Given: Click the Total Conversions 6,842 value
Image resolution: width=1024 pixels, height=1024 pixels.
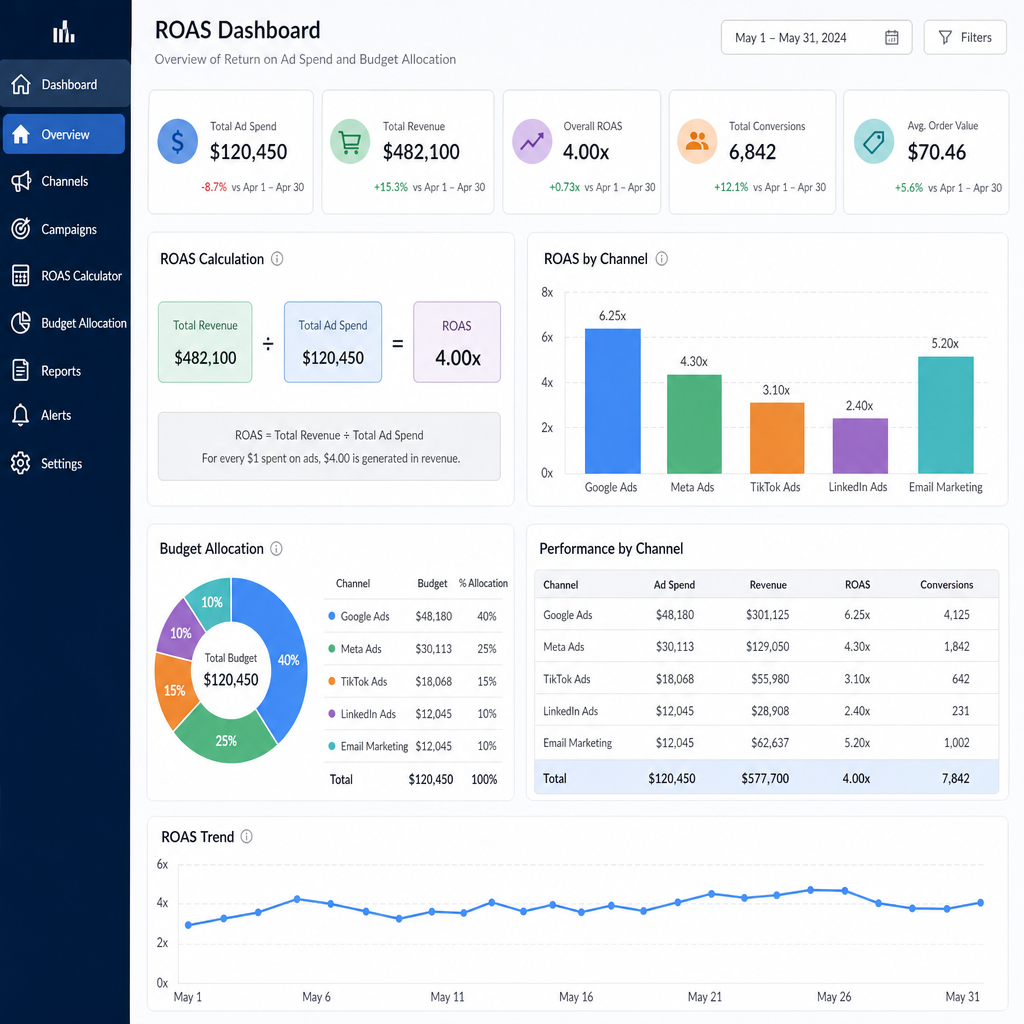Looking at the screenshot, I should [752, 152].
